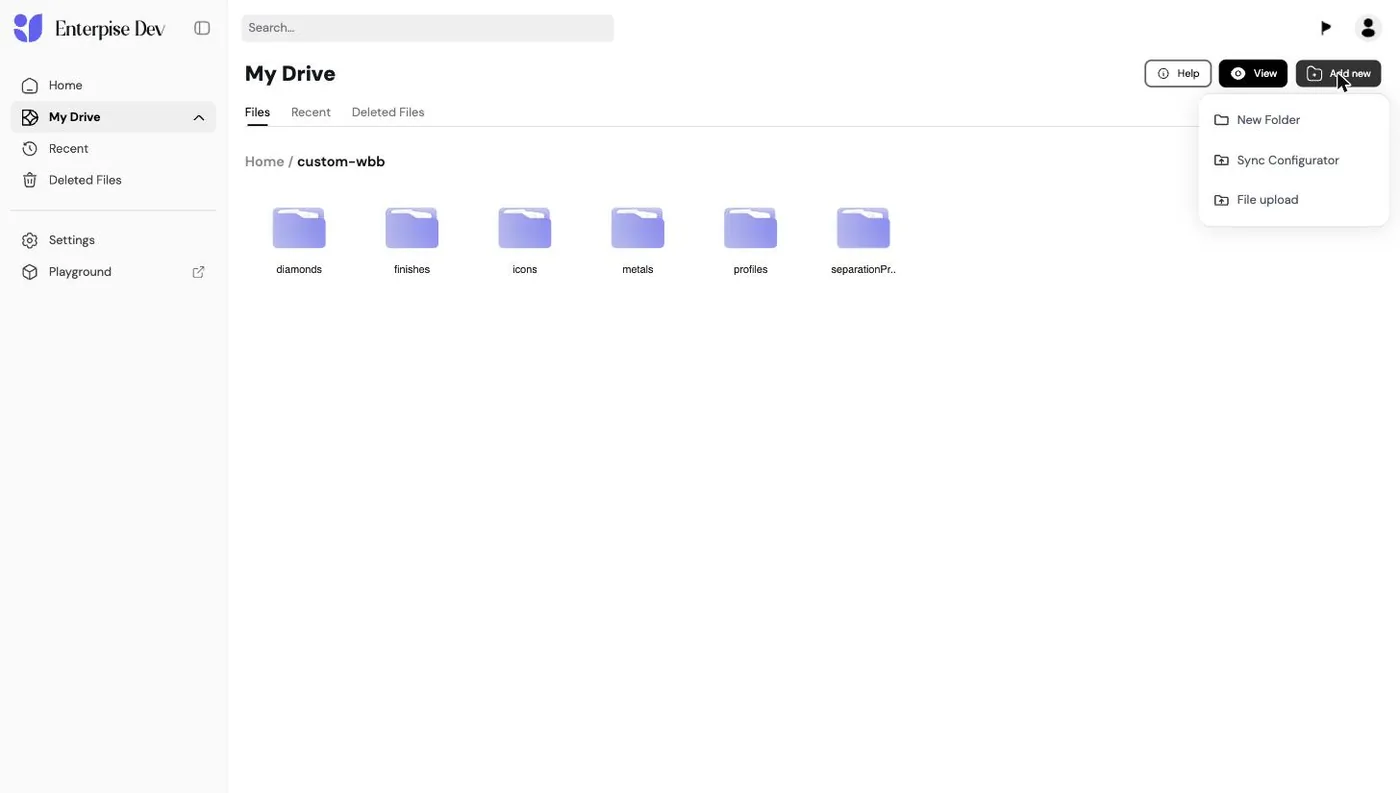Click the profiles folder name label
Screen dimensions: 1400x793
click(751, 269)
